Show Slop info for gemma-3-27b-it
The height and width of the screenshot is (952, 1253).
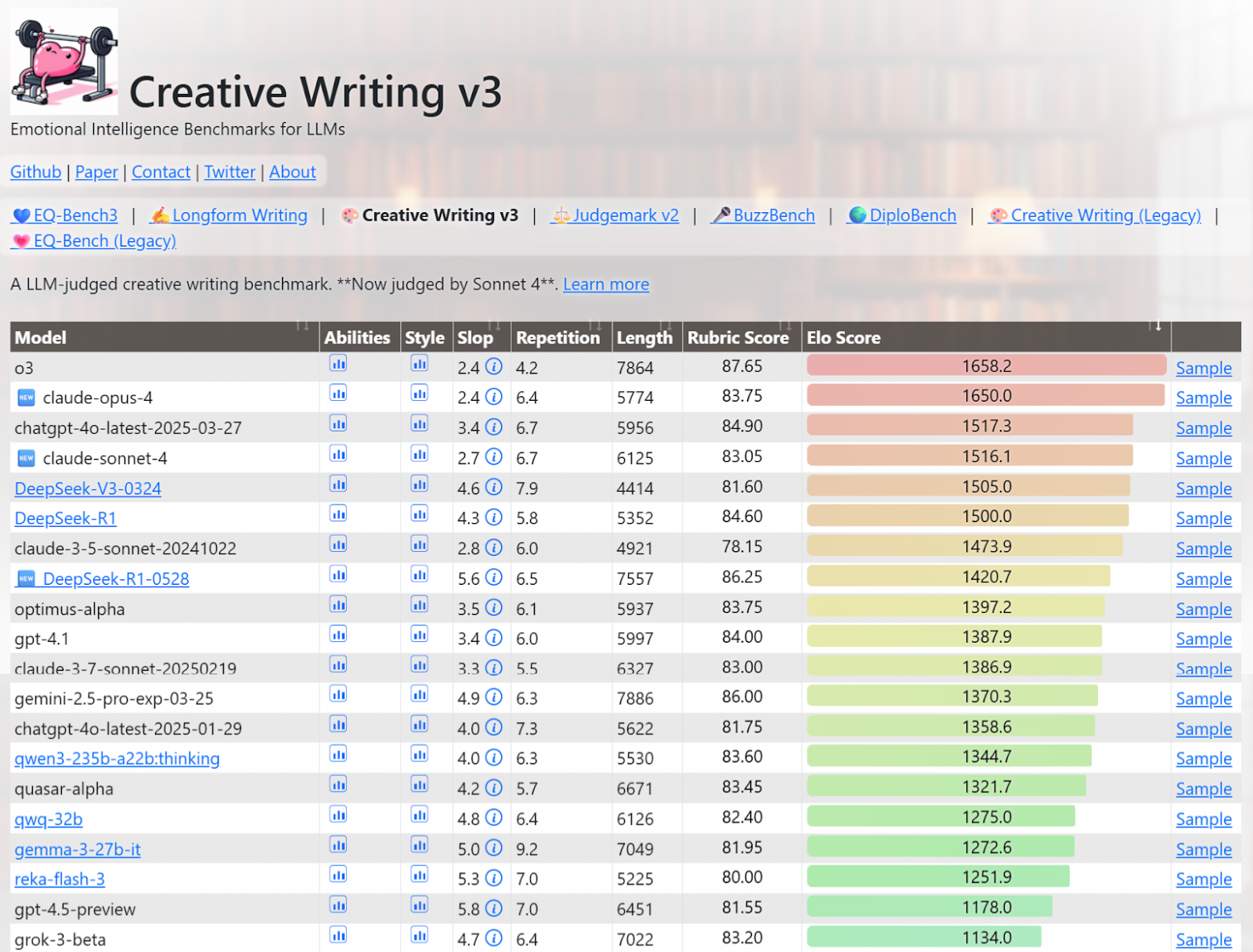tap(494, 848)
